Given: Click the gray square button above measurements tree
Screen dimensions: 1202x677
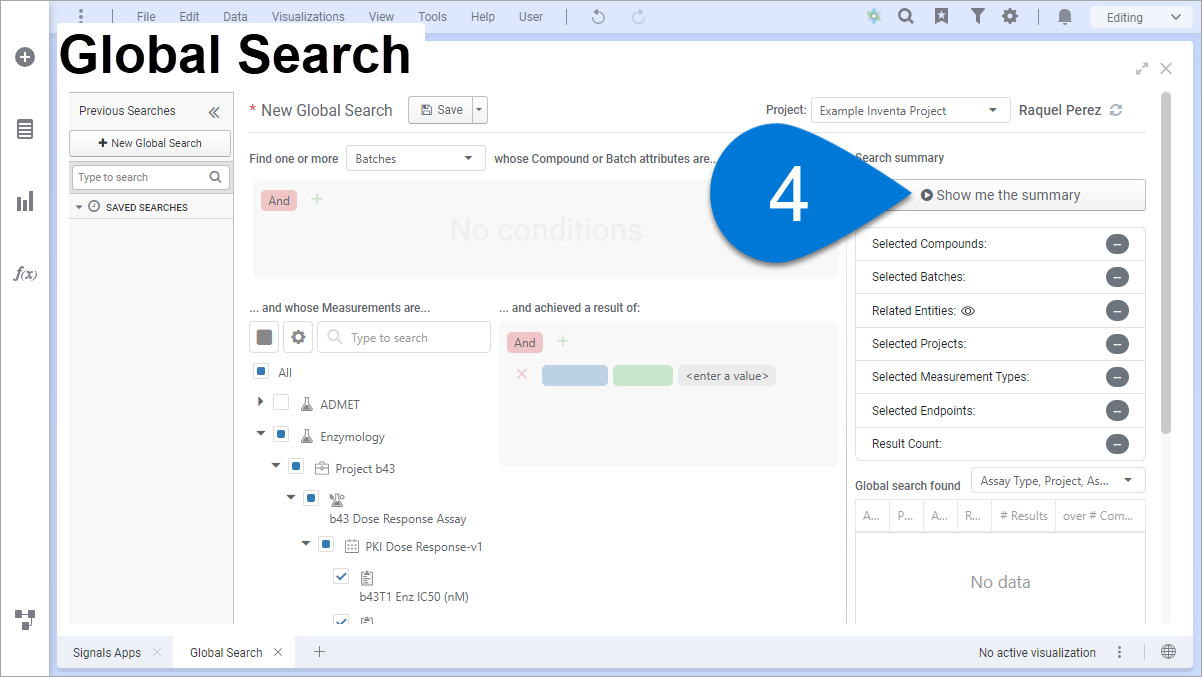Looking at the screenshot, I should pyautogui.click(x=264, y=337).
